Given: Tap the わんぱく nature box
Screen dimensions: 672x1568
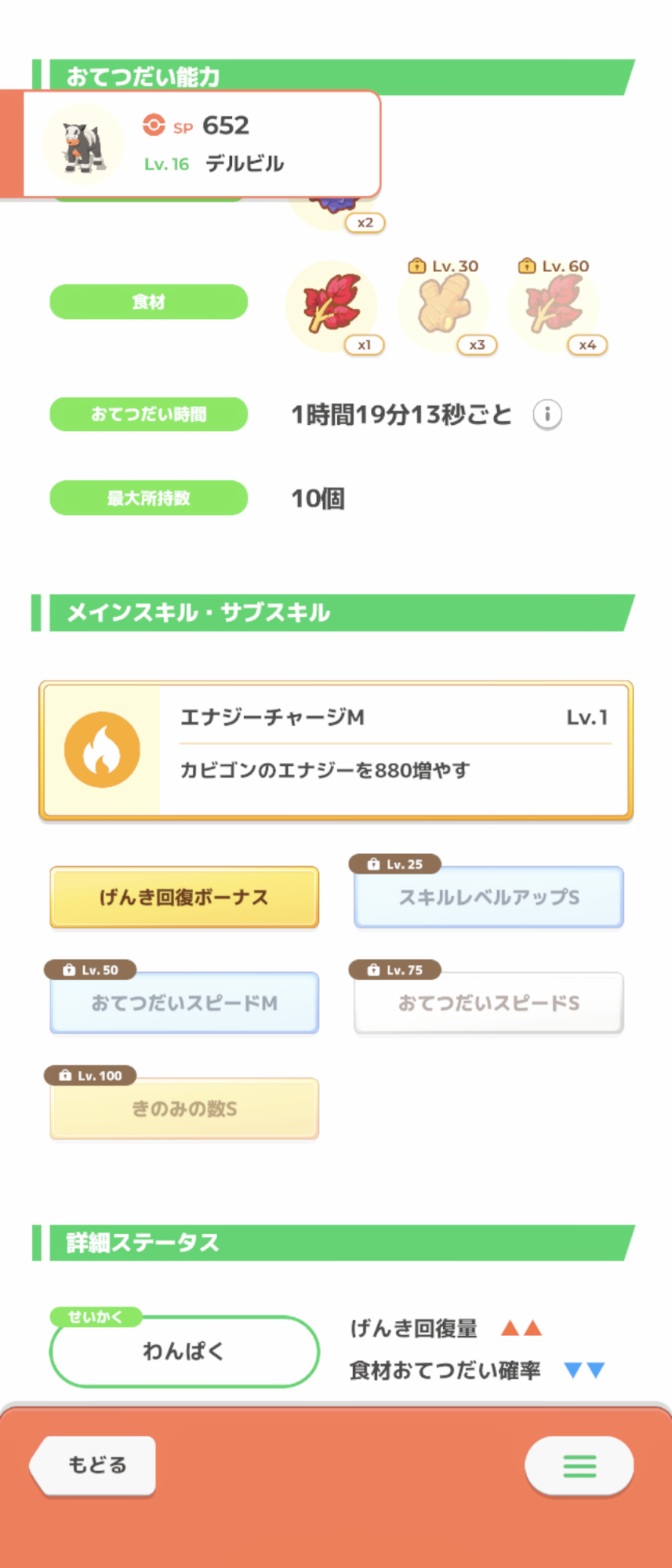Looking at the screenshot, I should (x=184, y=1351).
